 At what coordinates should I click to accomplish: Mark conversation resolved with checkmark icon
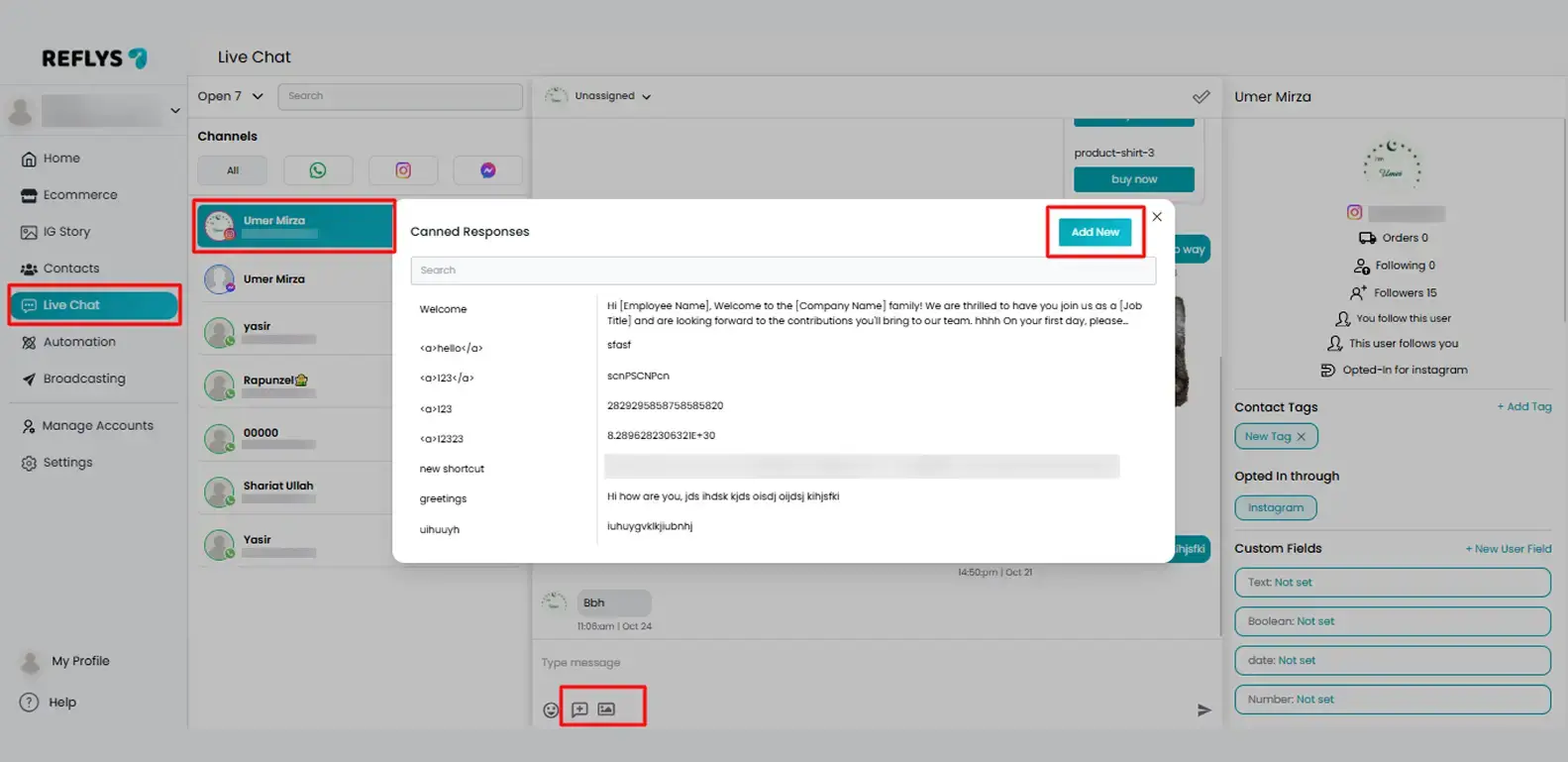tap(1201, 97)
